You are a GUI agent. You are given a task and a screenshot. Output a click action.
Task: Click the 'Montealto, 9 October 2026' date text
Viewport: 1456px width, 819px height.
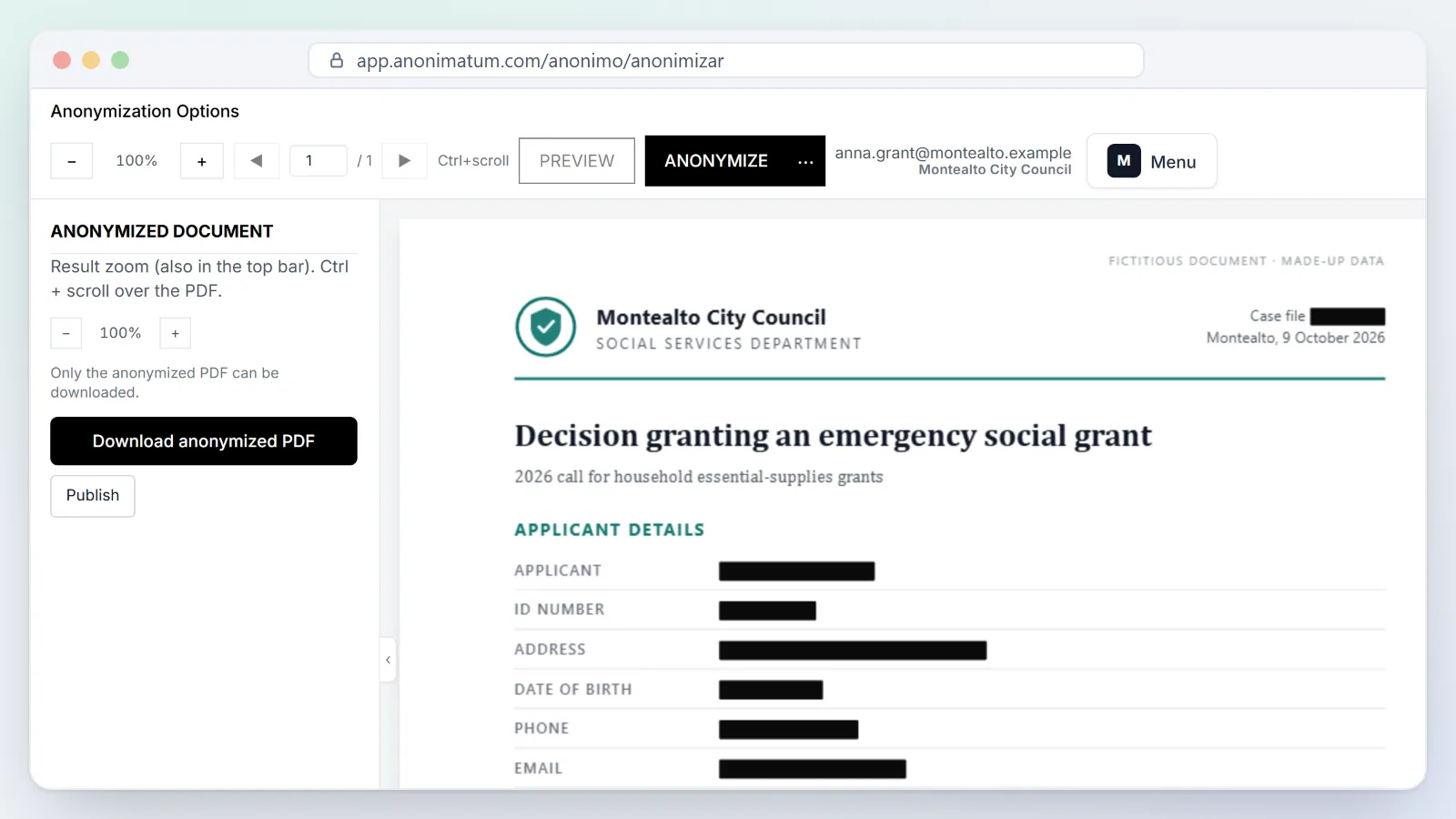pos(1296,338)
